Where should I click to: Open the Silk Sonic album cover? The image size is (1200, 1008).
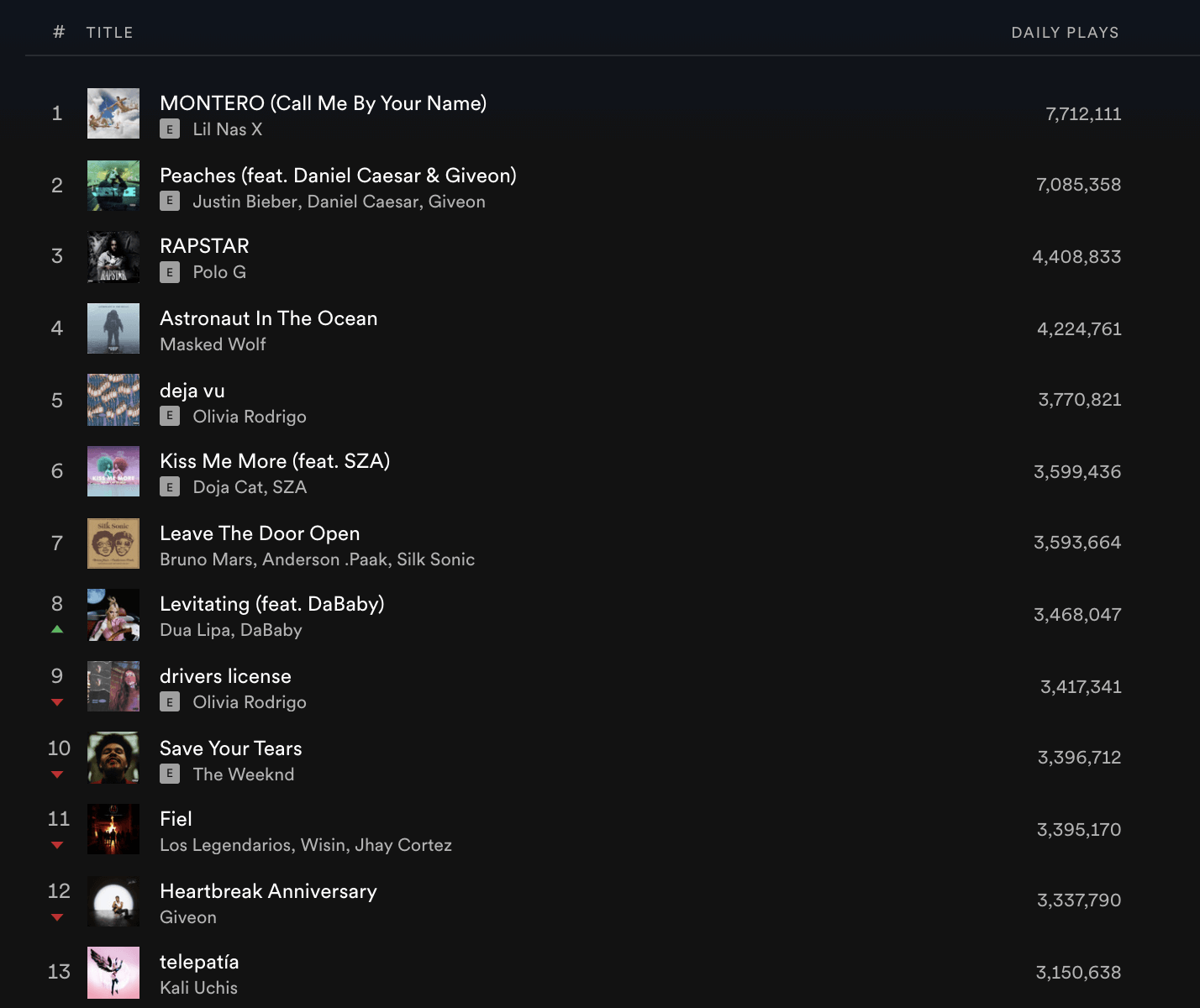coord(113,543)
